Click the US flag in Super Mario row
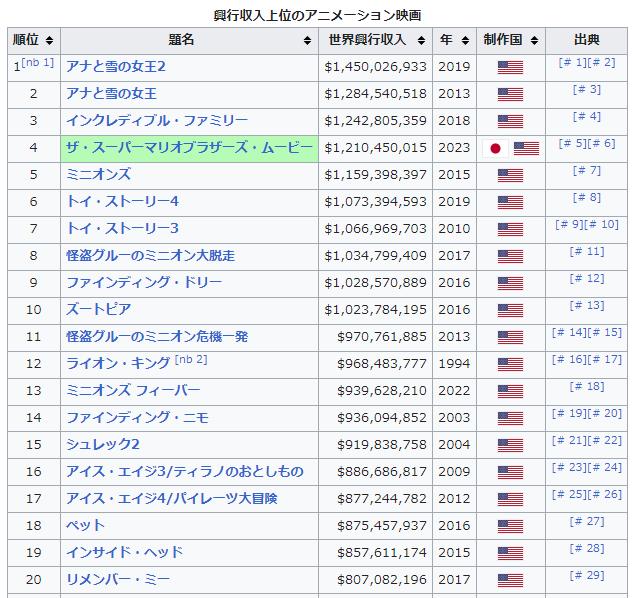 (x=526, y=149)
